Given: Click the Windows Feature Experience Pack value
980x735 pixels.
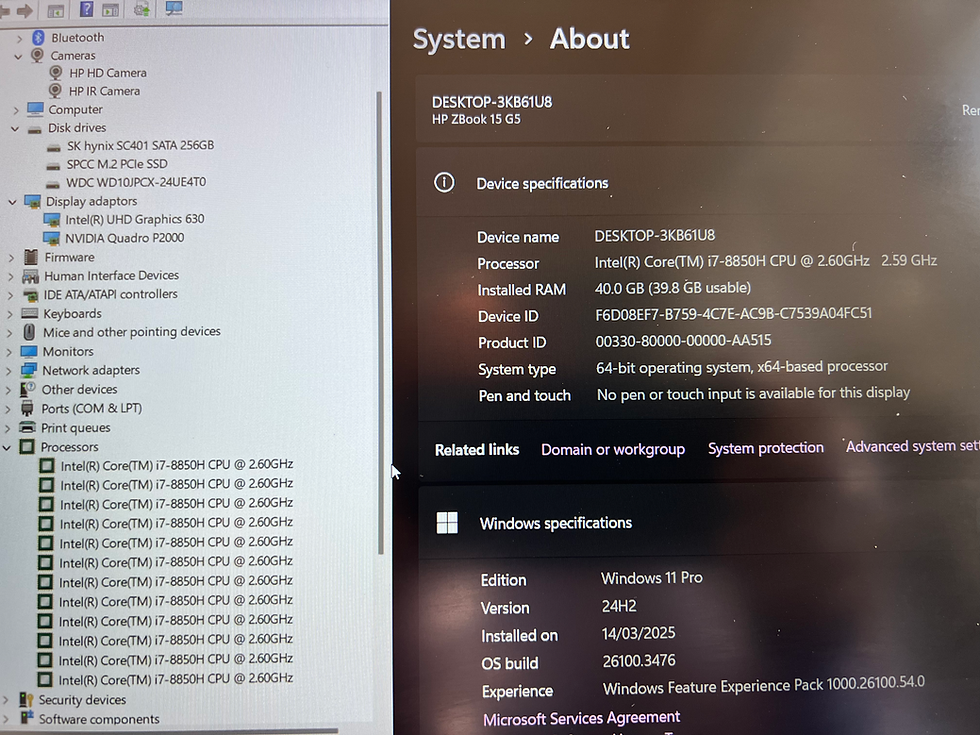Looking at the screenshot, I should coord(764,685).
